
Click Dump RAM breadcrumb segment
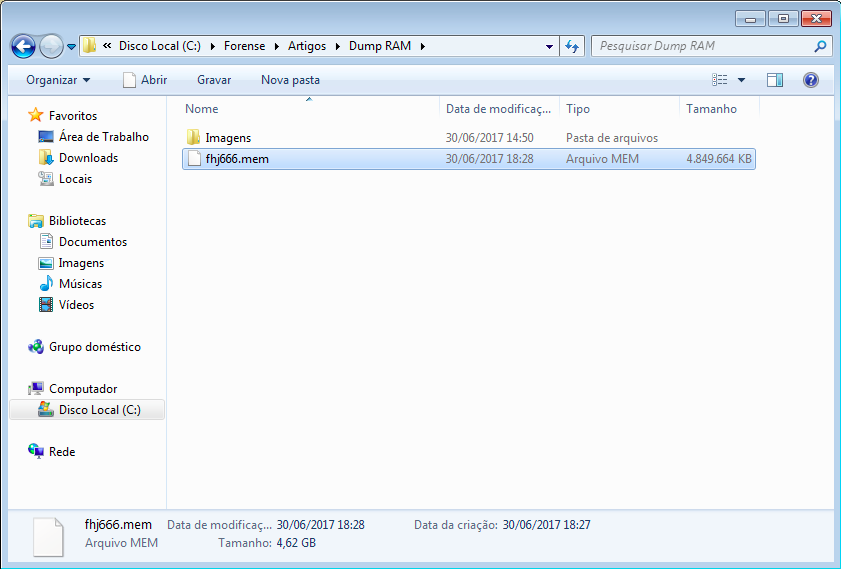tap(380, 46)
